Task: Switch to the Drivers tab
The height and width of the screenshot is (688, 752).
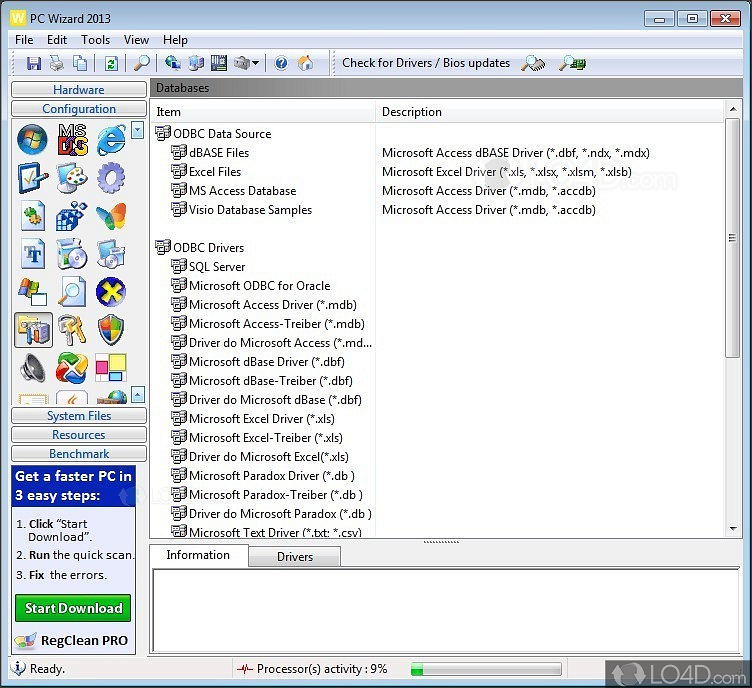Action: [x=294, y=557]
